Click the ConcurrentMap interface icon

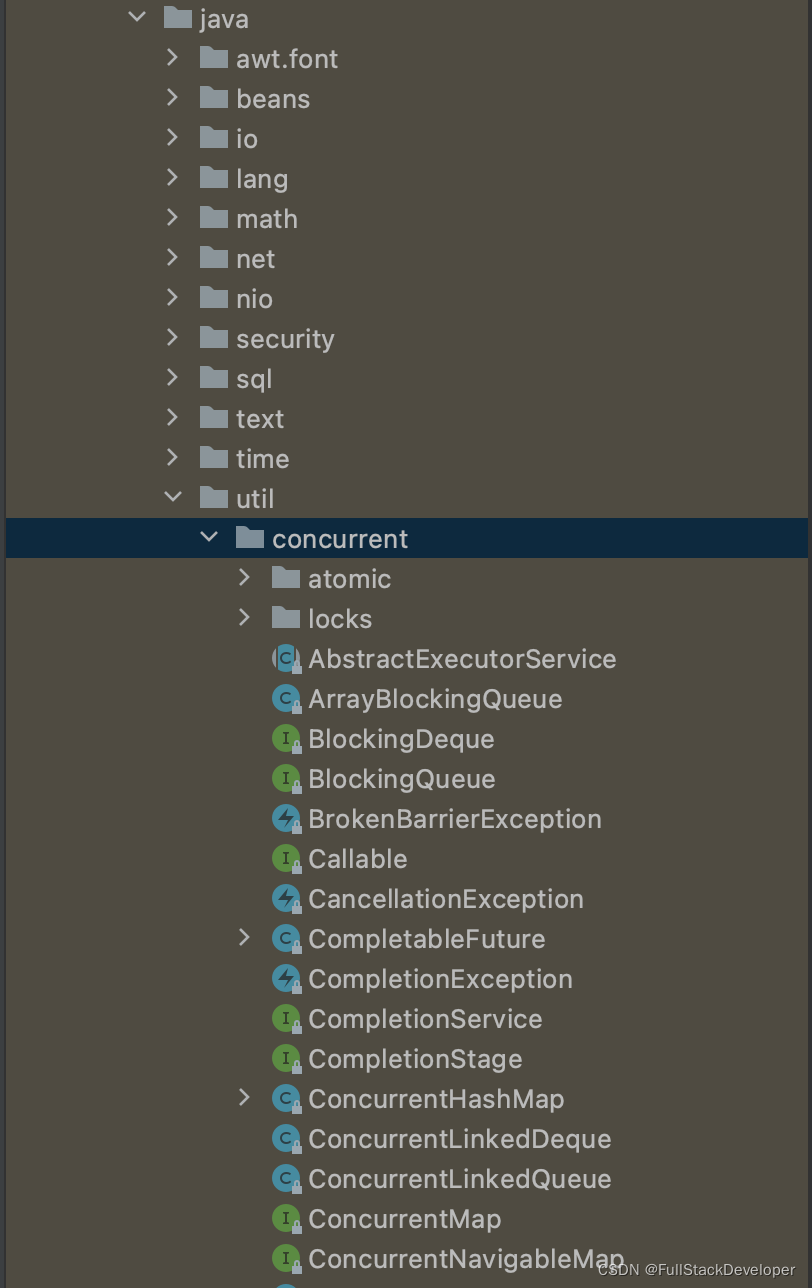tap(286, 1219)
